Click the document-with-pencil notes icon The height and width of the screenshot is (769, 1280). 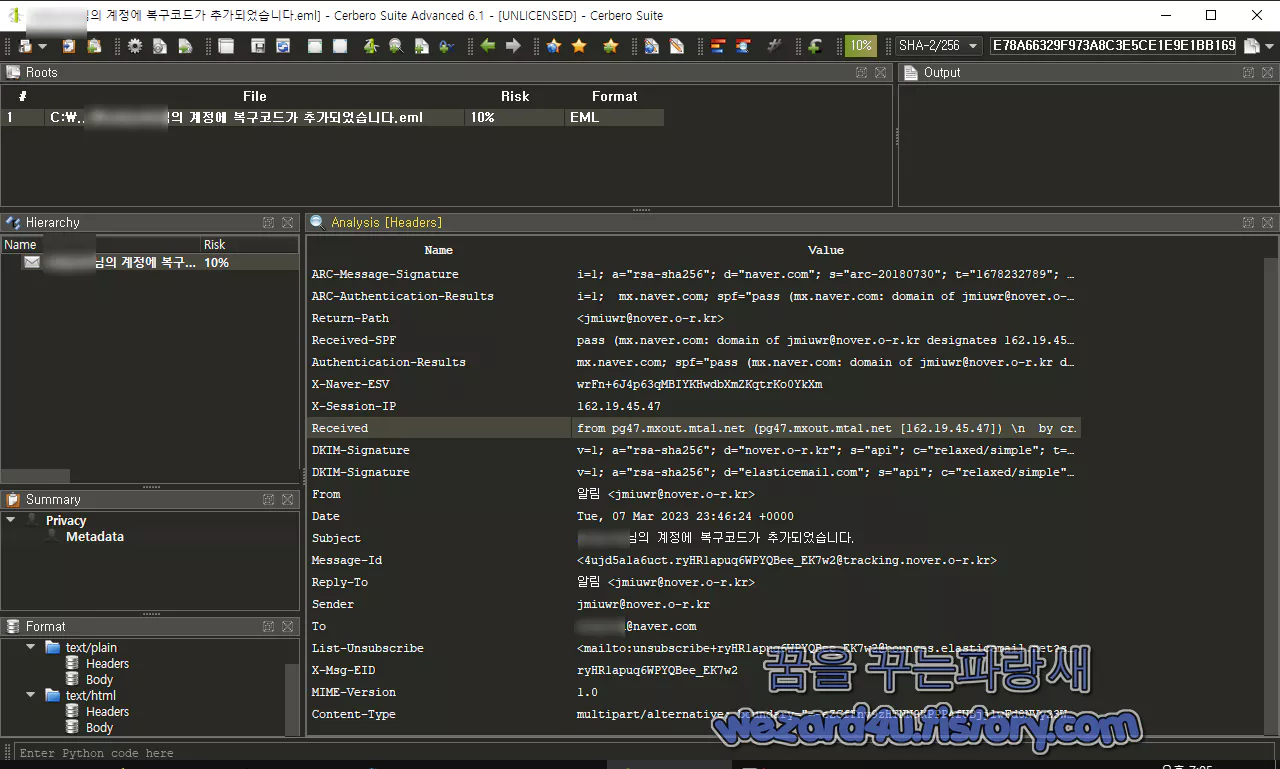677,46
